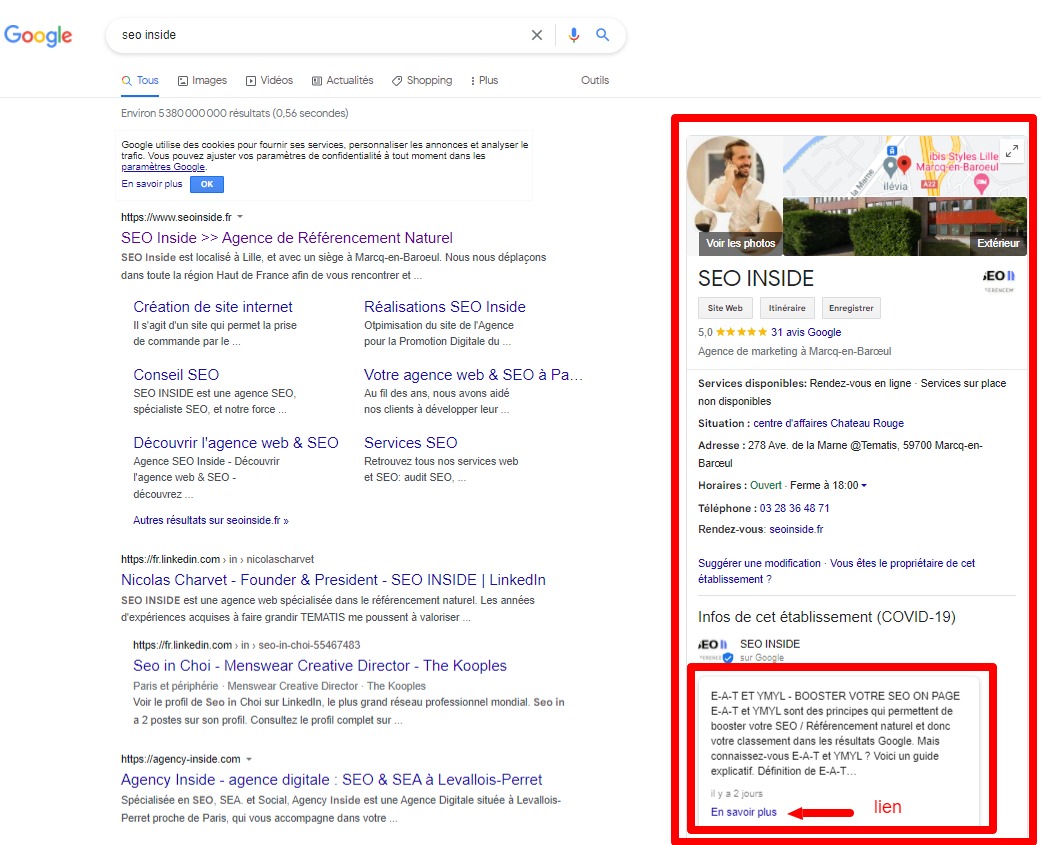Click En savoir plus under the post
The height and width of the screenshot is (845, 1041).
point(744,812)
